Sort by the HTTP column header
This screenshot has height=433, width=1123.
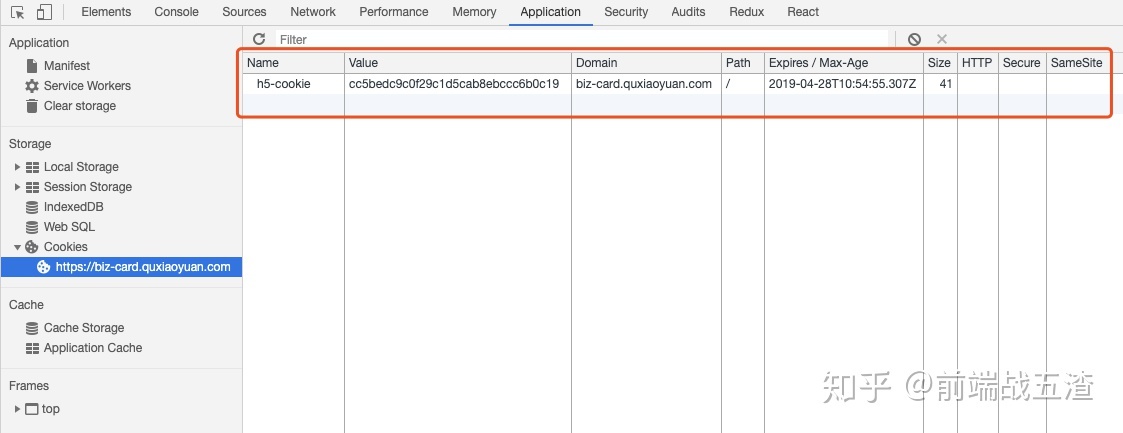(978, 63)
